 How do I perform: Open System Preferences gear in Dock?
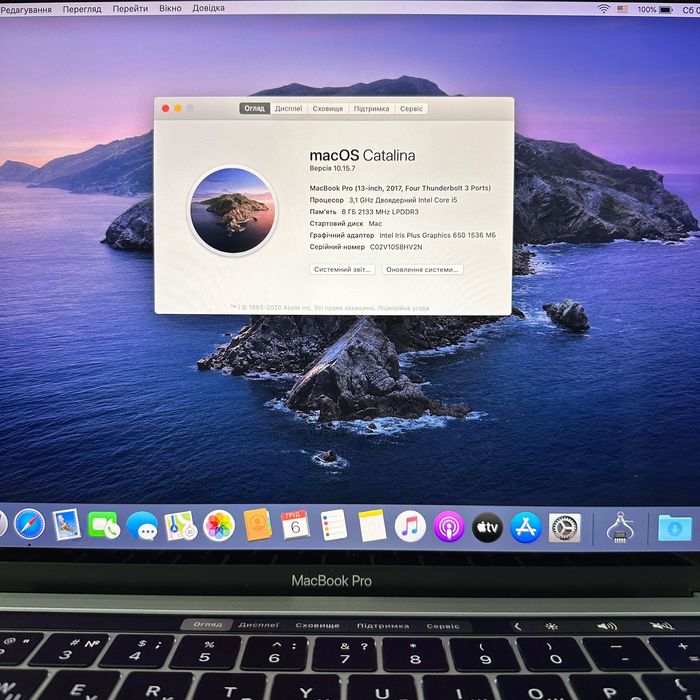[564, 528]
